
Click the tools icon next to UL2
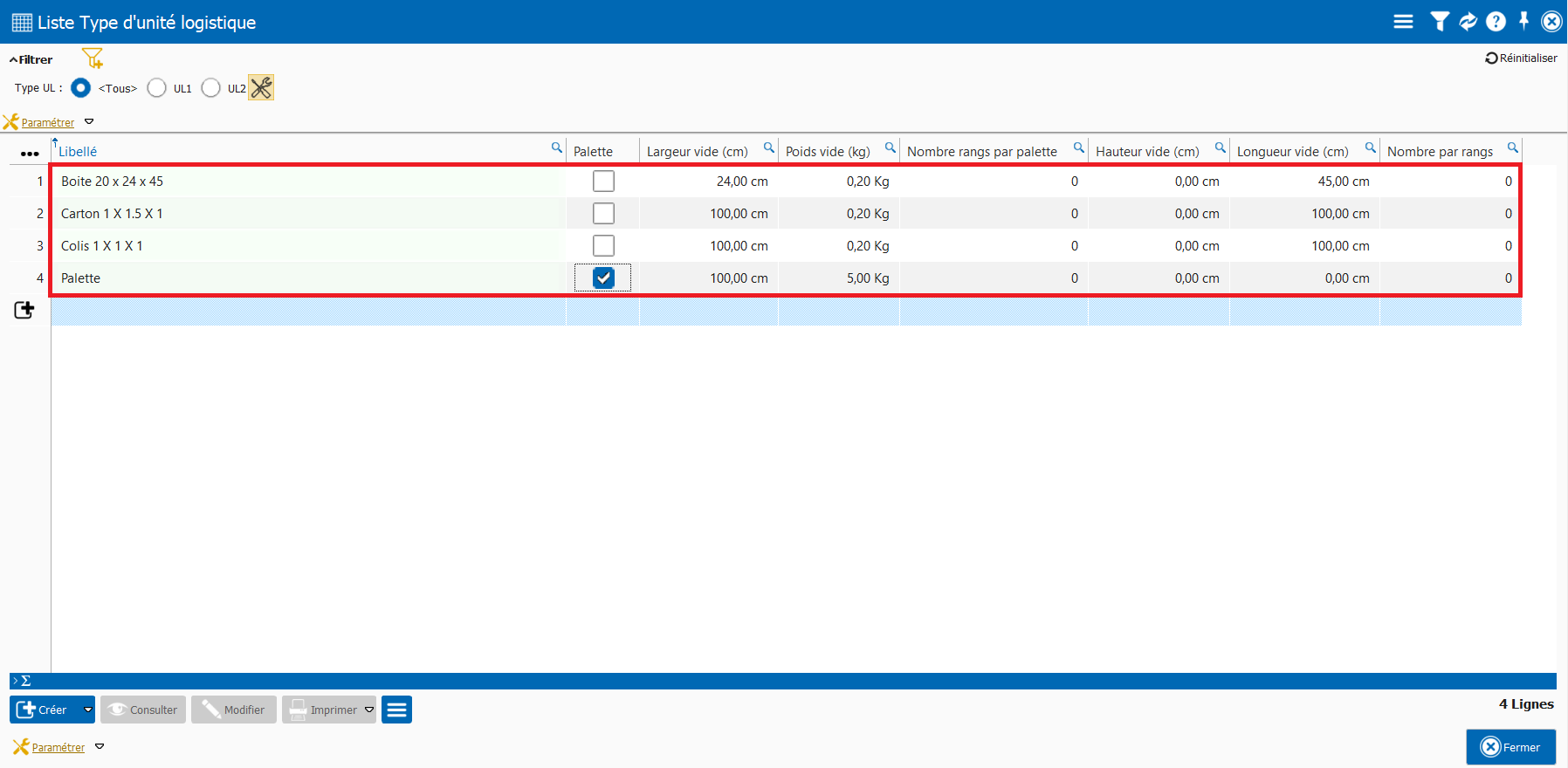[261, 87]
